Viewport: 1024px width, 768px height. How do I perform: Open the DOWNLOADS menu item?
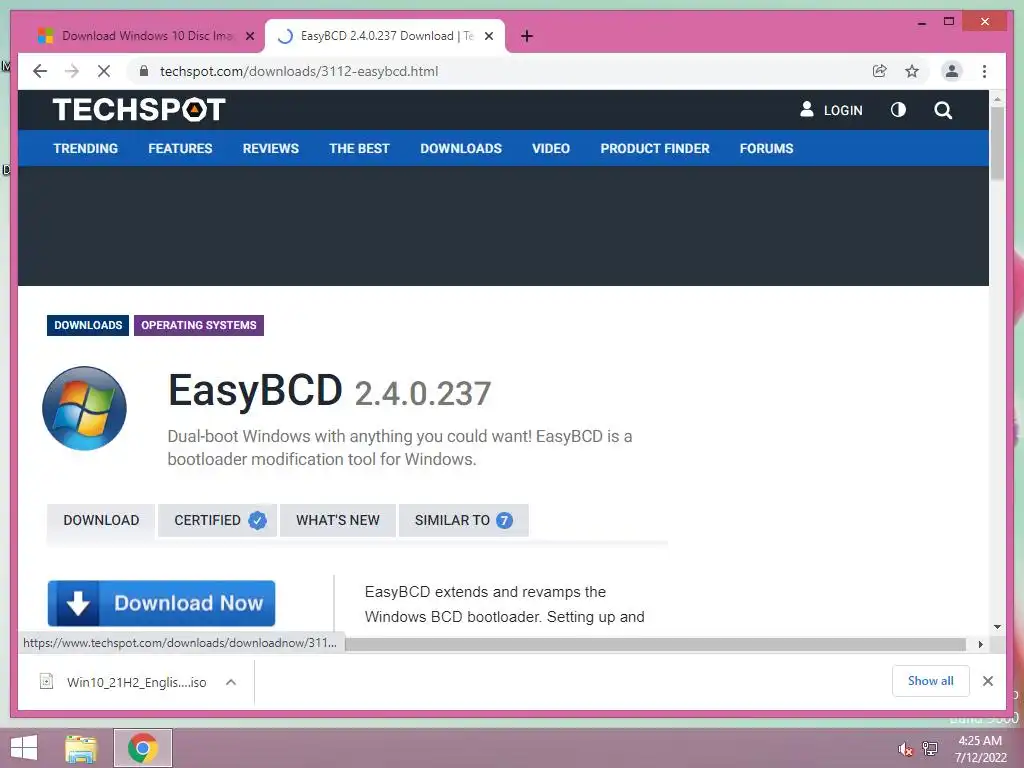click(x=461, y=148)
